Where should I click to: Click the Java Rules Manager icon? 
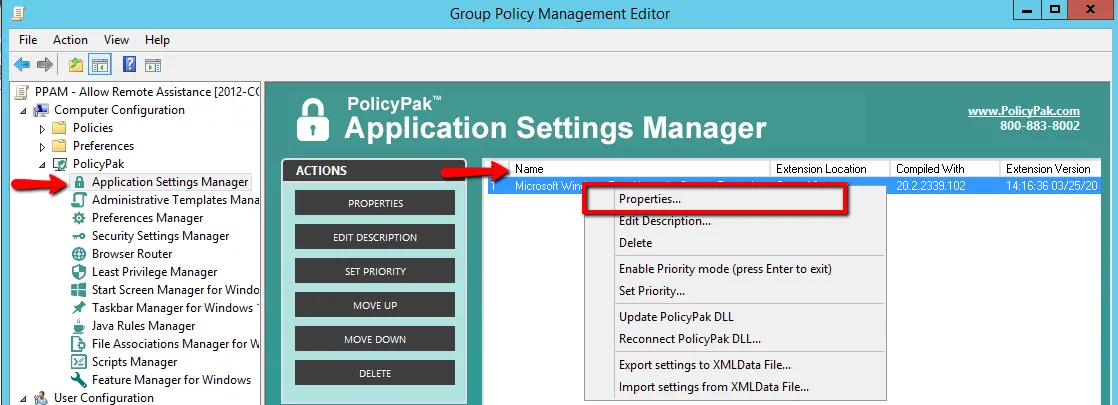tap(79, 326)
